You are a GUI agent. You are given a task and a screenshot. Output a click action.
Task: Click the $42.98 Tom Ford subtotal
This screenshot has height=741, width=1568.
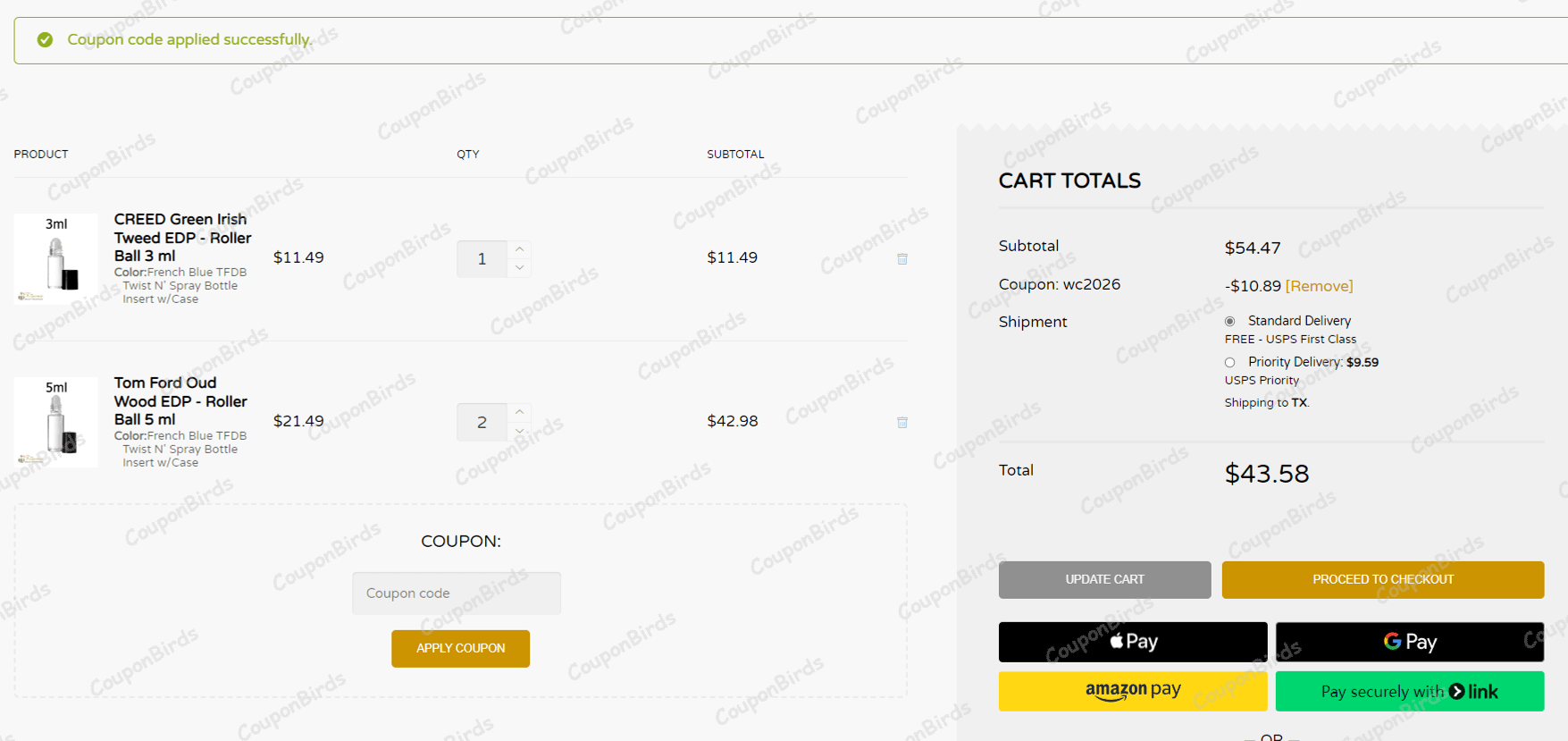point(733,421)
